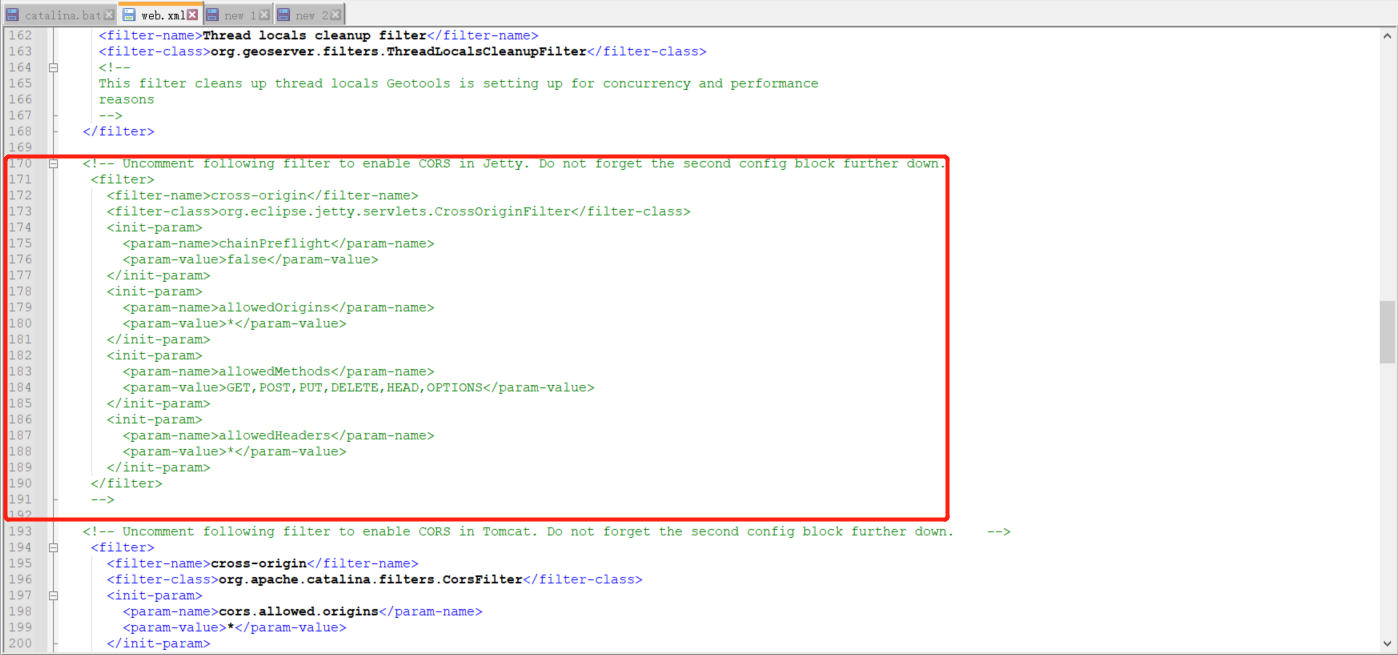Click bold 'cross-origin' filter-name on line 195
Viewport: 1398px width, 655px height.
point(258,564)
